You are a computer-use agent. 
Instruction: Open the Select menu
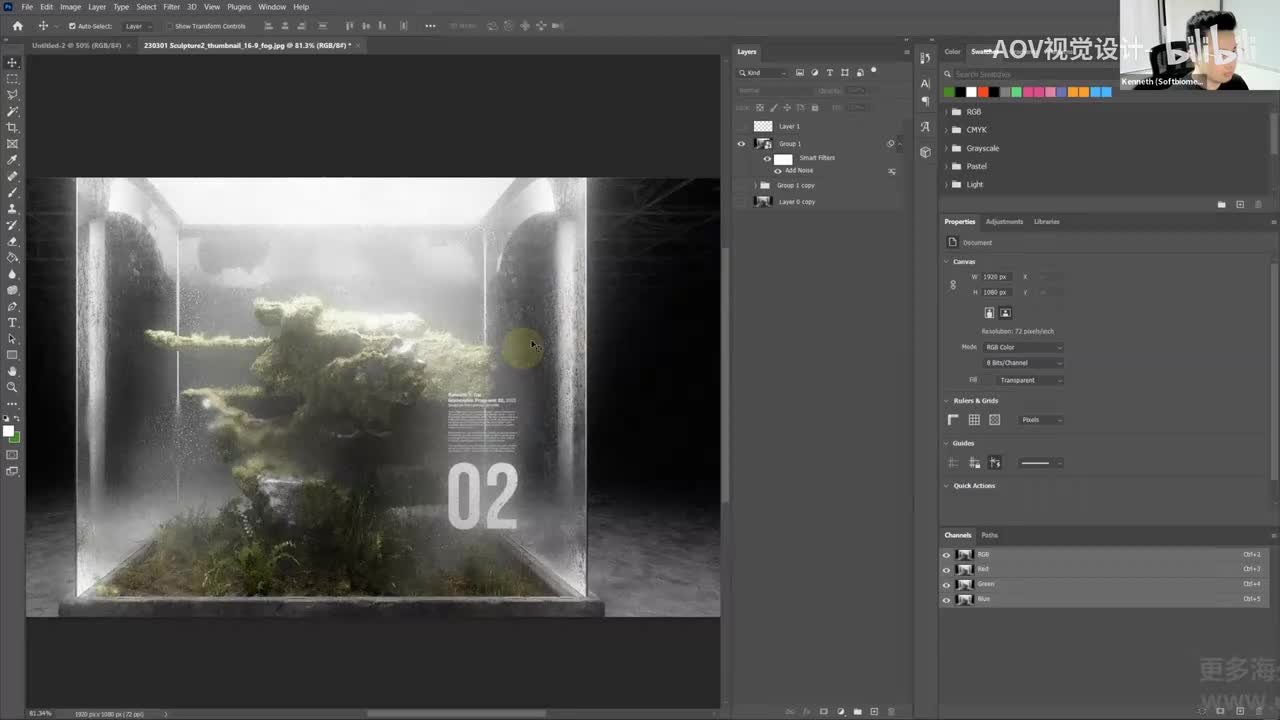click(x=146, y=7)
